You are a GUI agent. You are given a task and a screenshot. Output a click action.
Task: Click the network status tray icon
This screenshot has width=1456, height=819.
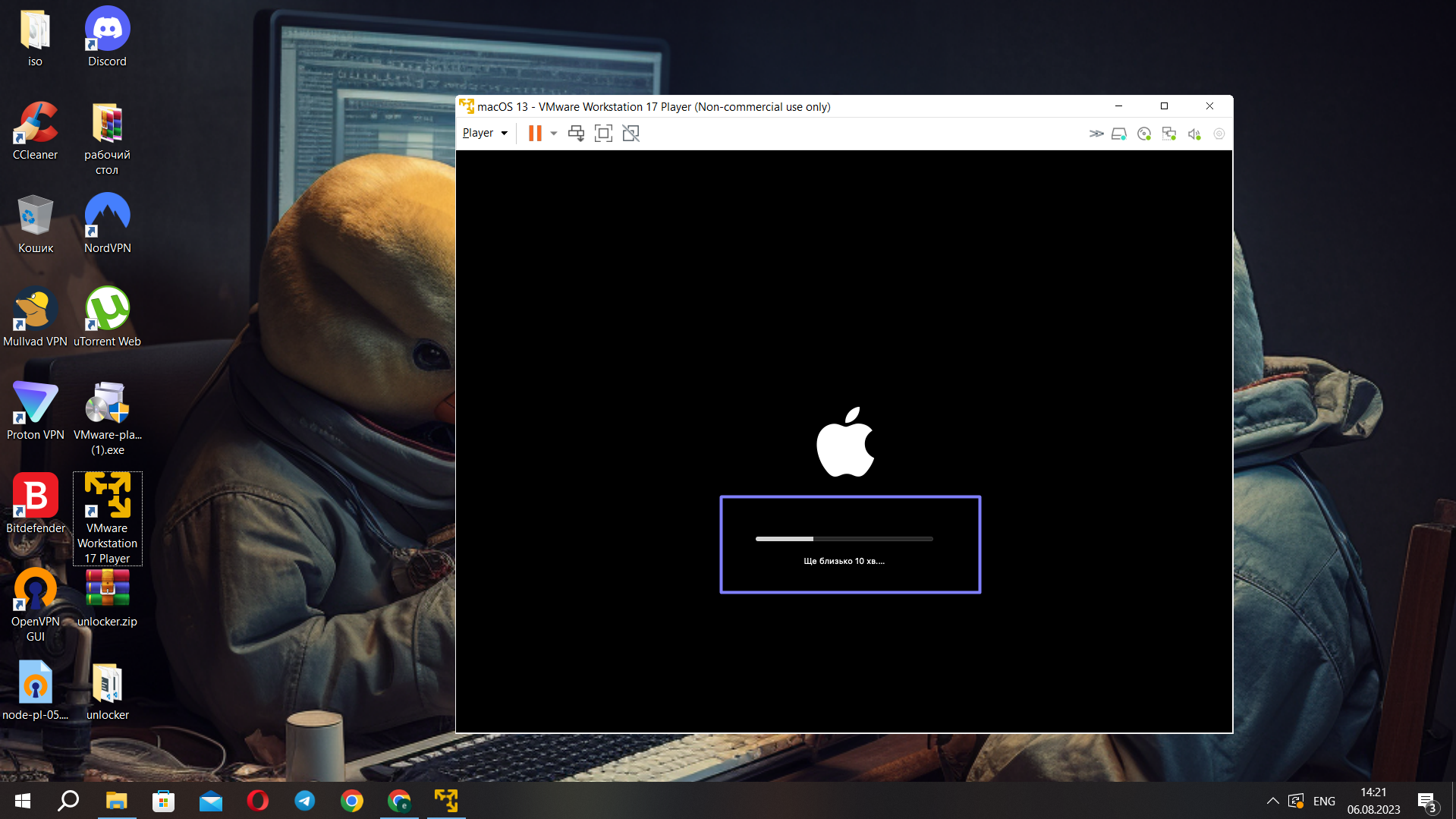[1296, 801]
